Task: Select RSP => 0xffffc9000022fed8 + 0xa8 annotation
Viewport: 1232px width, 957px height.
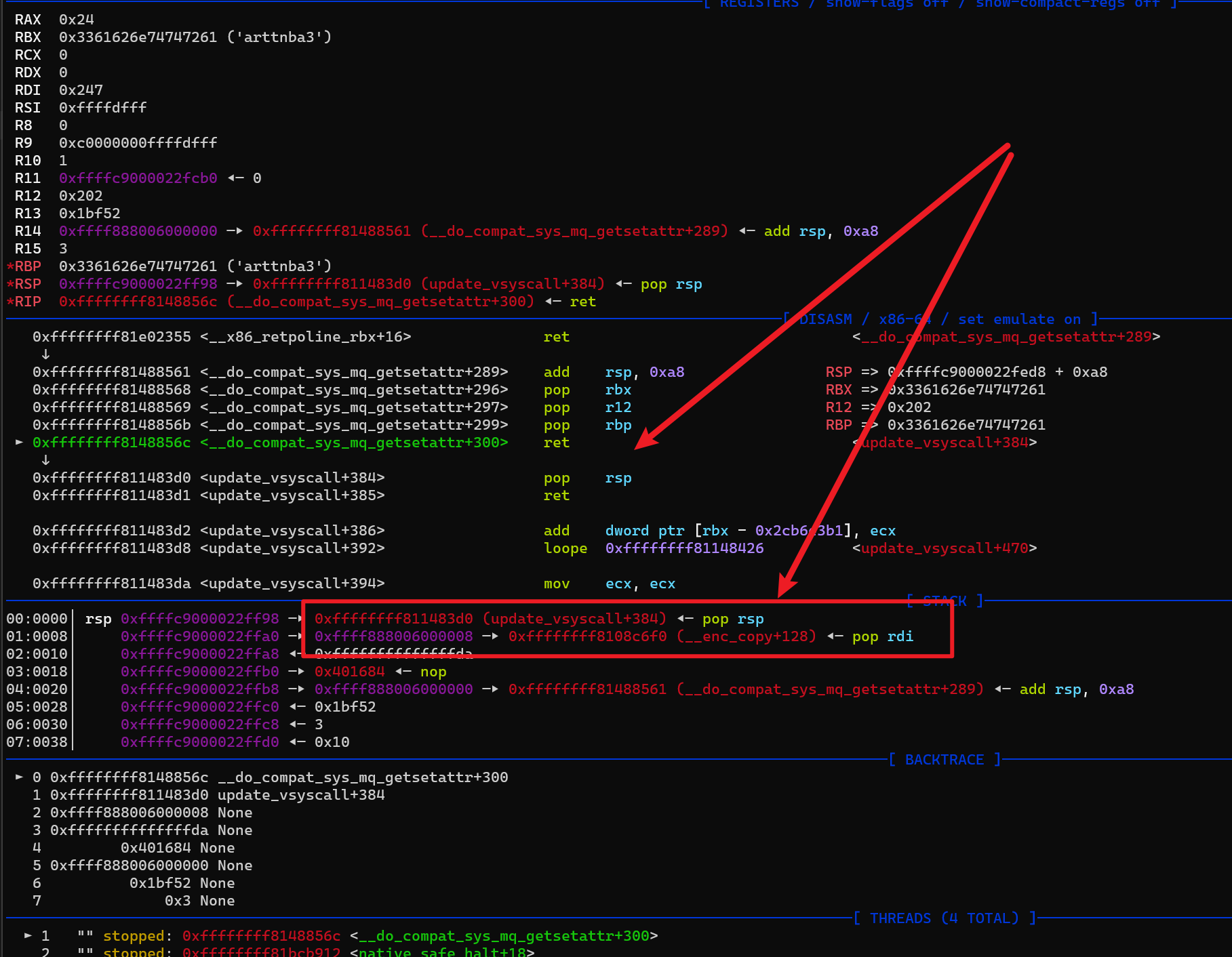Action: point(966,372)
